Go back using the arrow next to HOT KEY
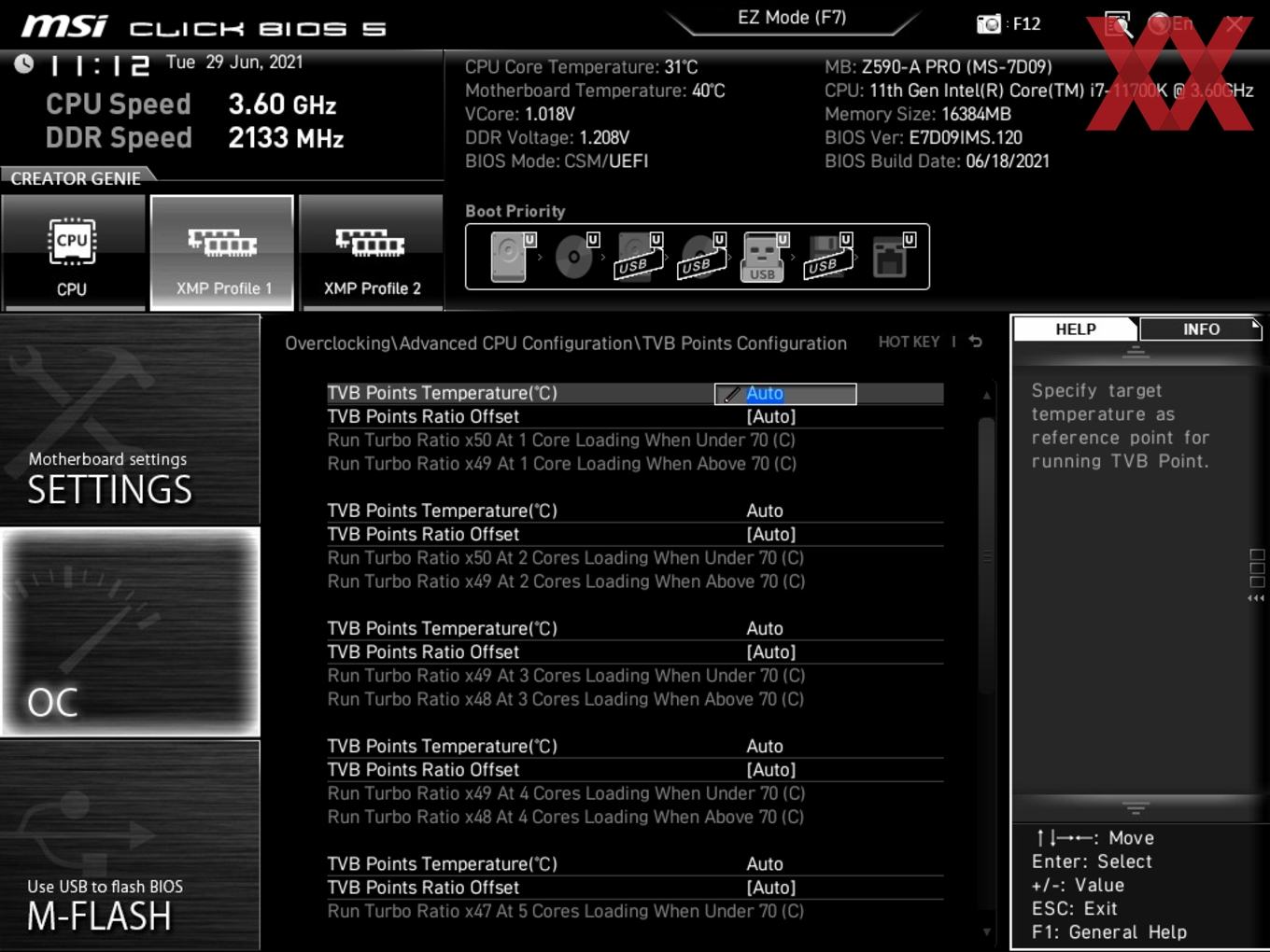 point(975,342)
